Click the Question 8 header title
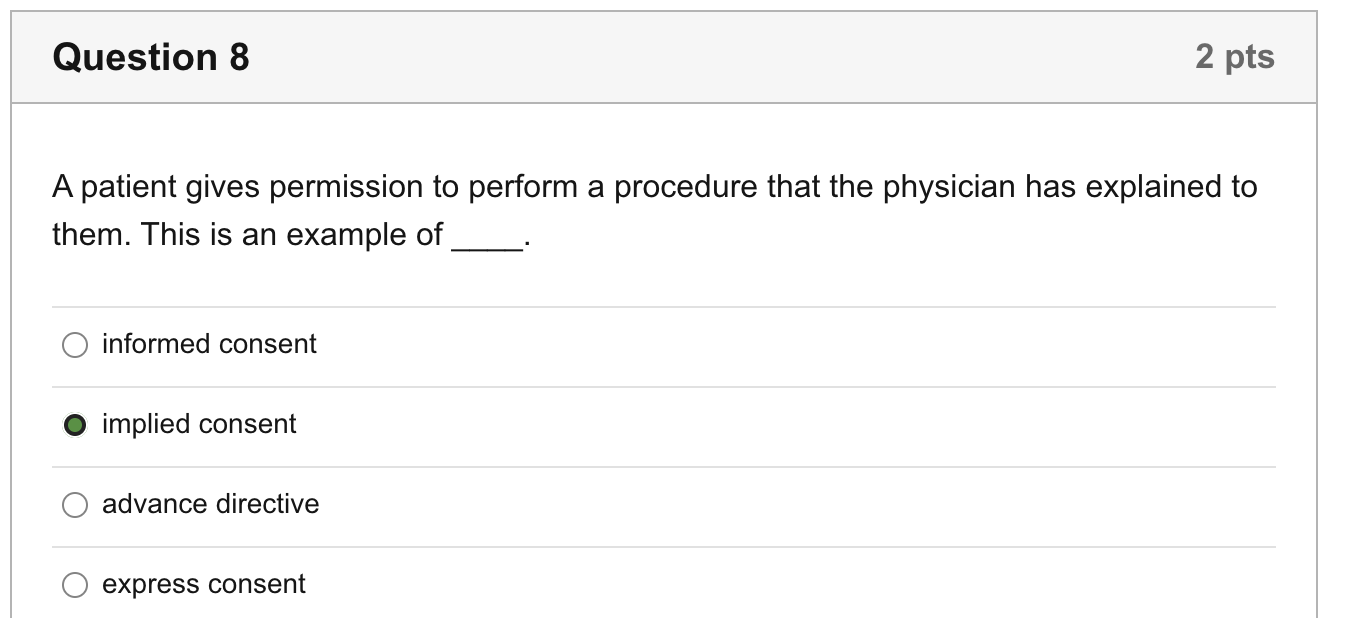 tap(148, 56)
